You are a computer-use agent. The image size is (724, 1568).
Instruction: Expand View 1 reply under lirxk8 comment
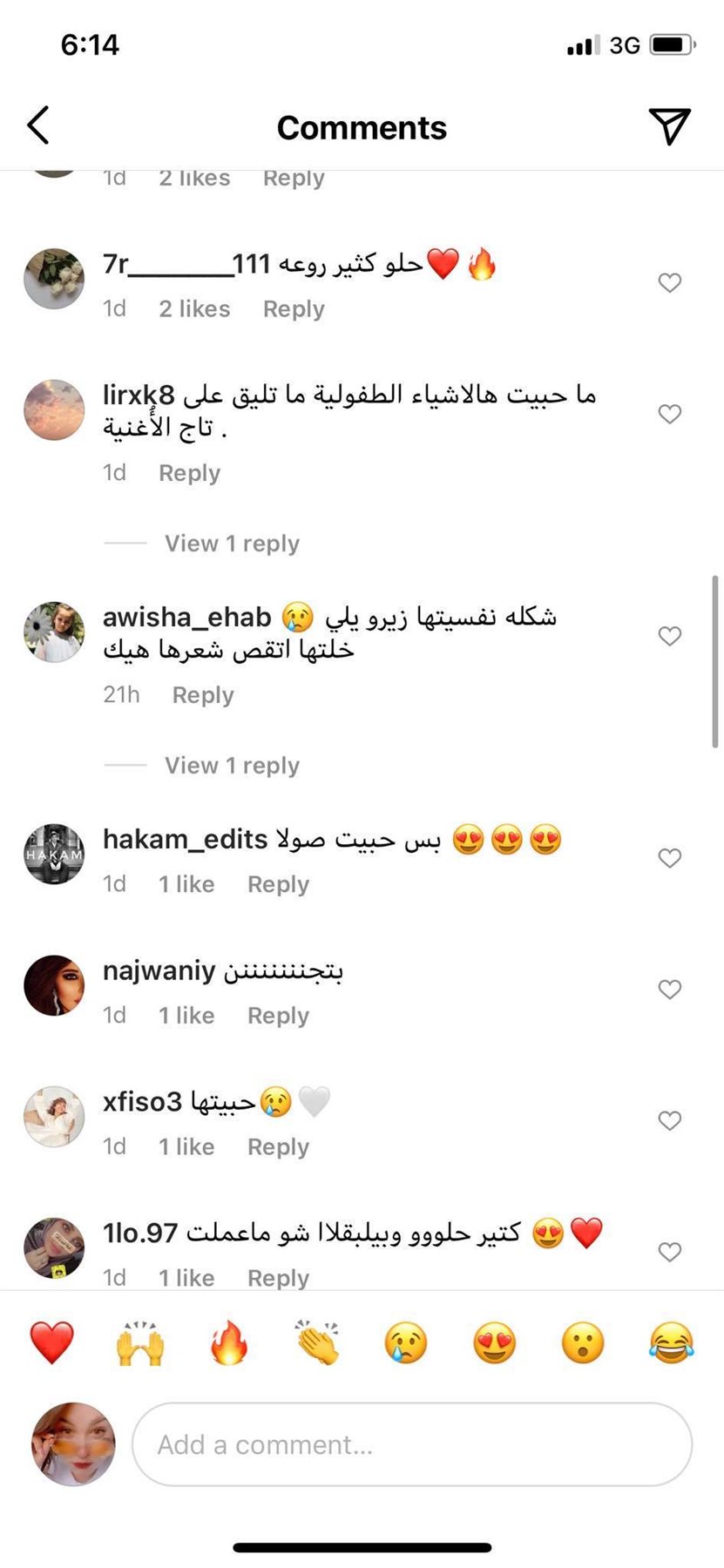click(232, 544)
